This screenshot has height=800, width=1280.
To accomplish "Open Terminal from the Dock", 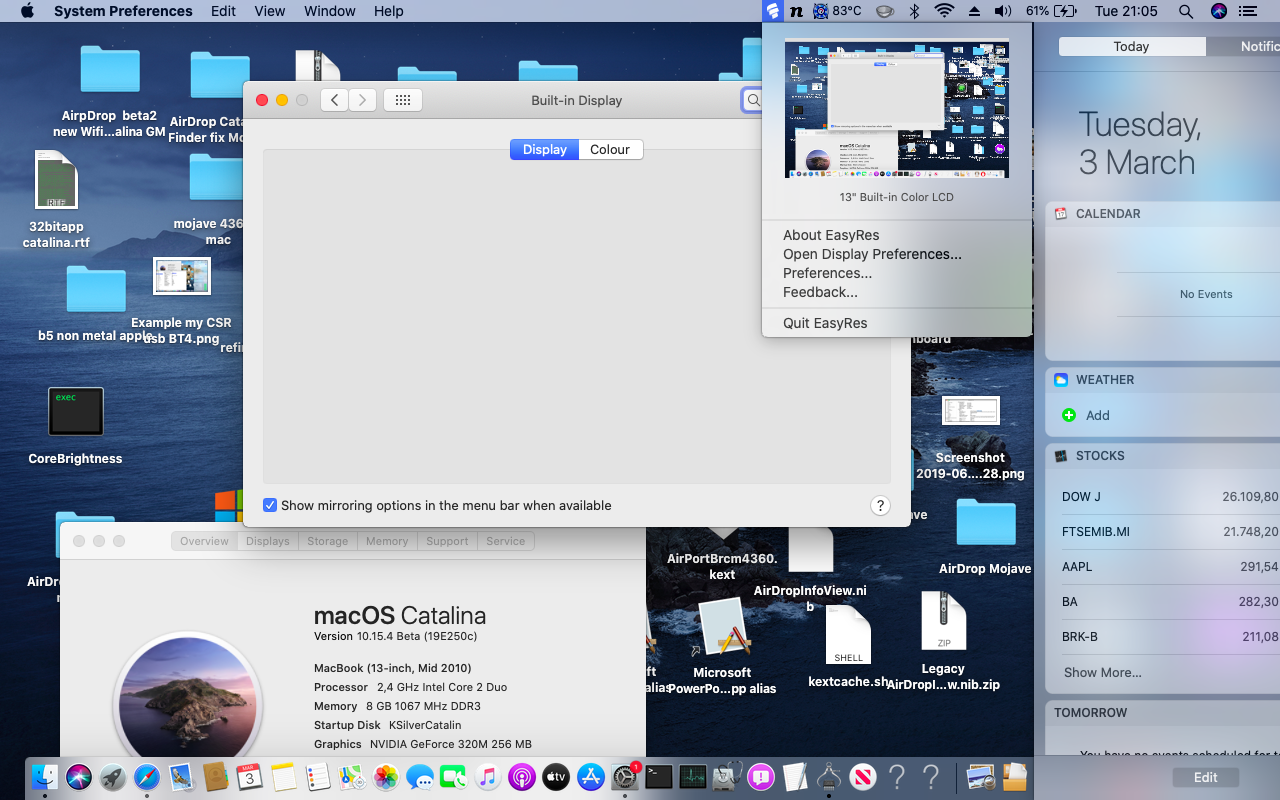I will click(658, 776).
